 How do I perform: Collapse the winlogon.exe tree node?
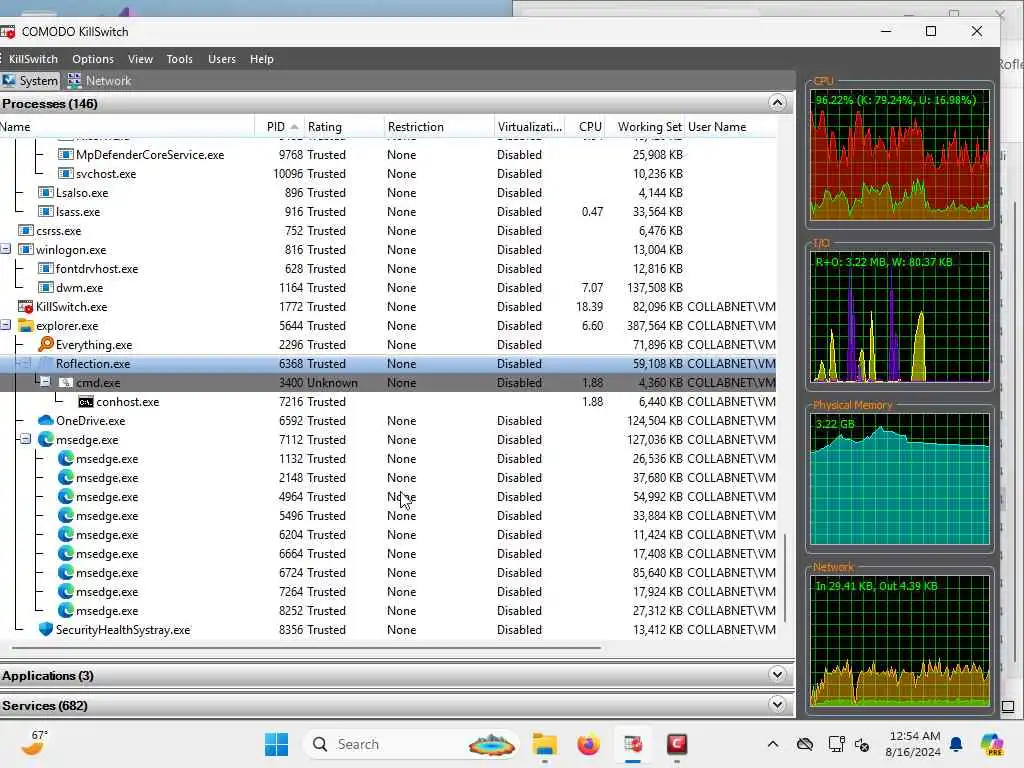[6, 249]
